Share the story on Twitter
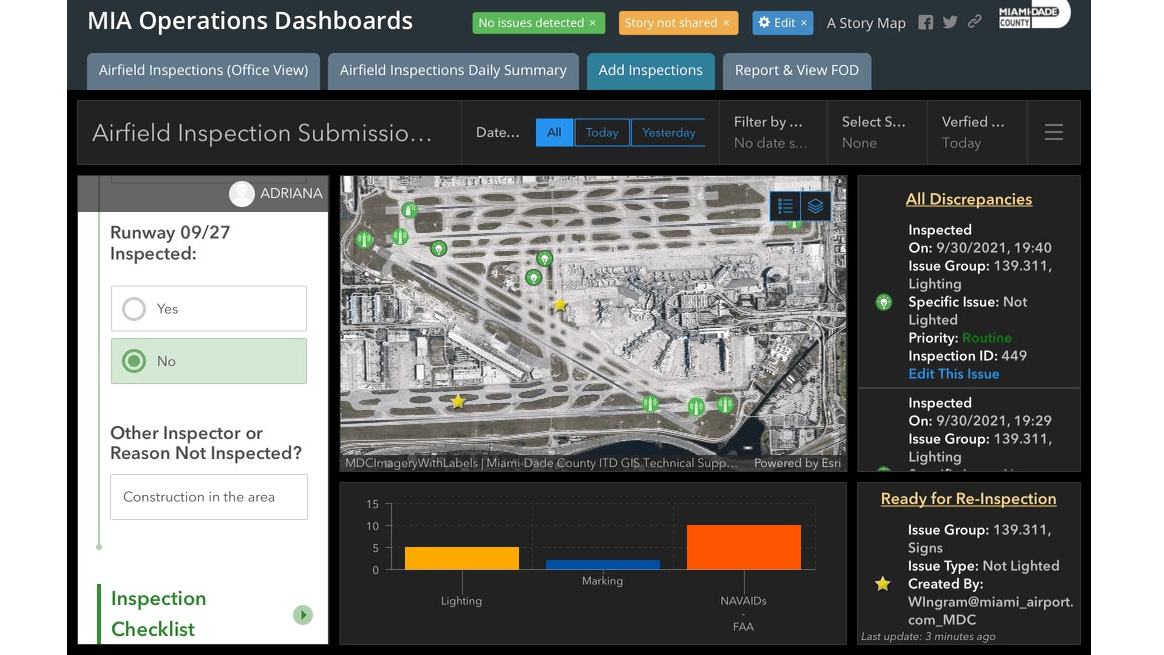 949,22
